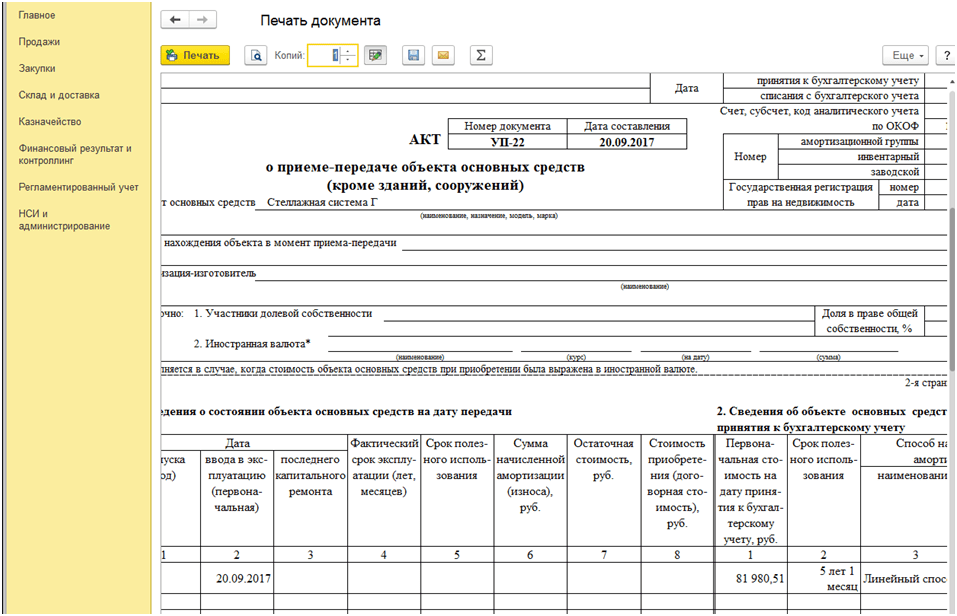
Task: Expand the Еще dropdown menu
Action: (x=906, y=56)
